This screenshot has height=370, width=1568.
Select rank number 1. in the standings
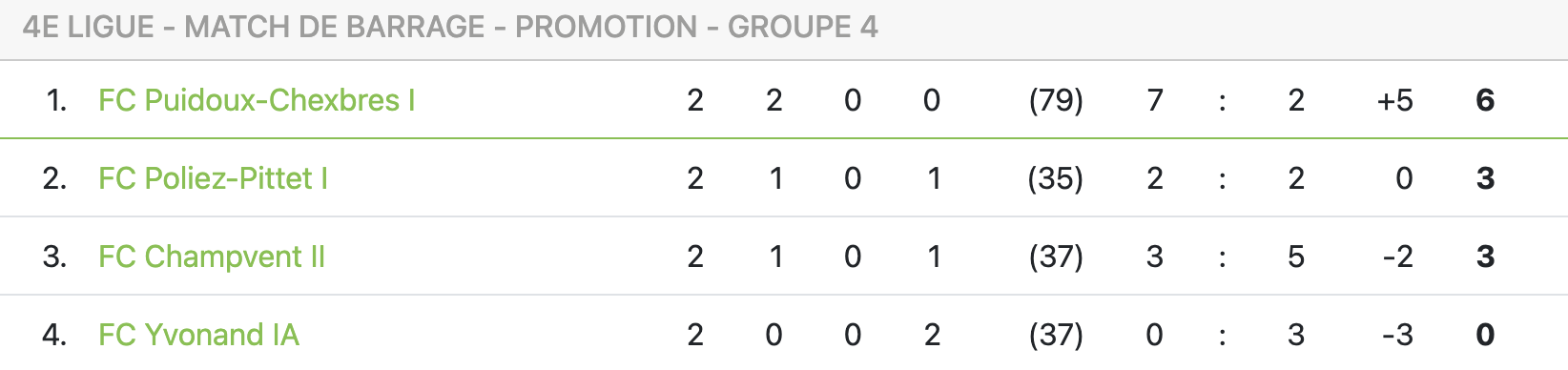click(57, 100)
